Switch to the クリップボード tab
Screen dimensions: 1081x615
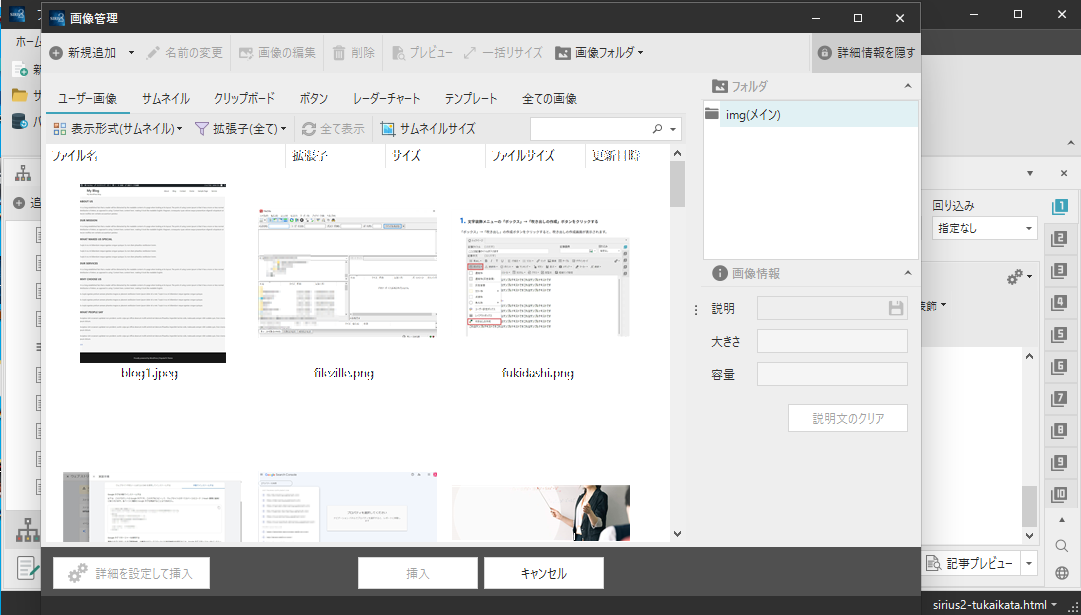tap(244, 99)
